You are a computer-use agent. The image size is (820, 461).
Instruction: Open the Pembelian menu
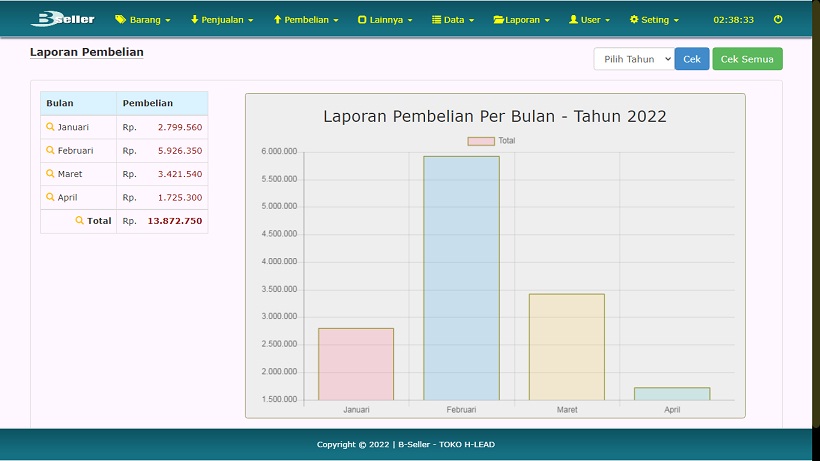pos(306,20)
